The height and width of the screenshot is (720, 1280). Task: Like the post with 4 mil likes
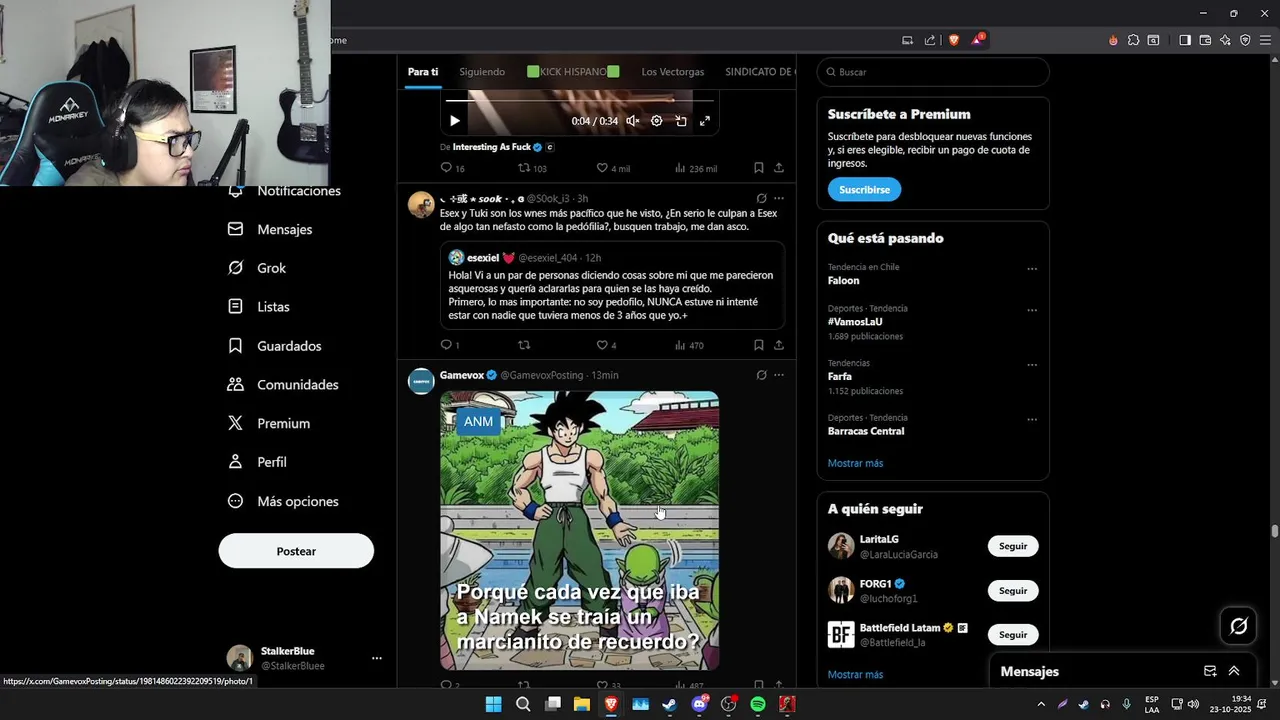(x=613, y=168)
